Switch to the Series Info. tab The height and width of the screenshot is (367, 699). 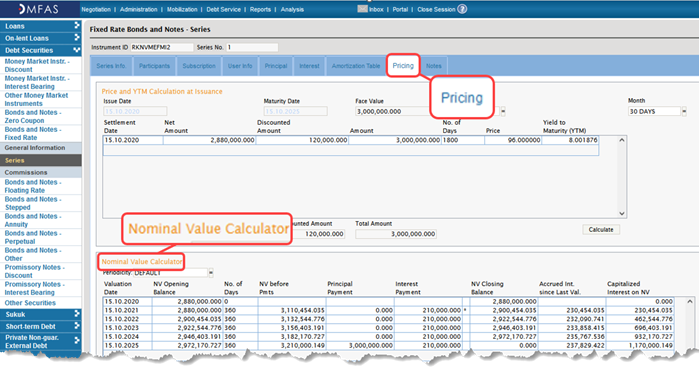(x=111, y=66)
